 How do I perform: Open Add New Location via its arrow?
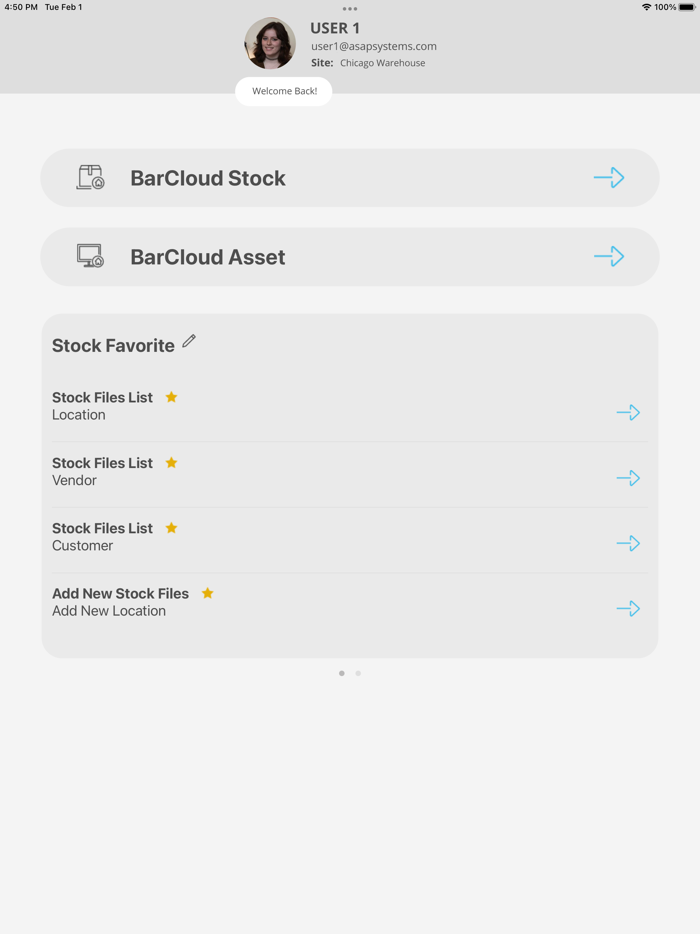coord(628,608)
